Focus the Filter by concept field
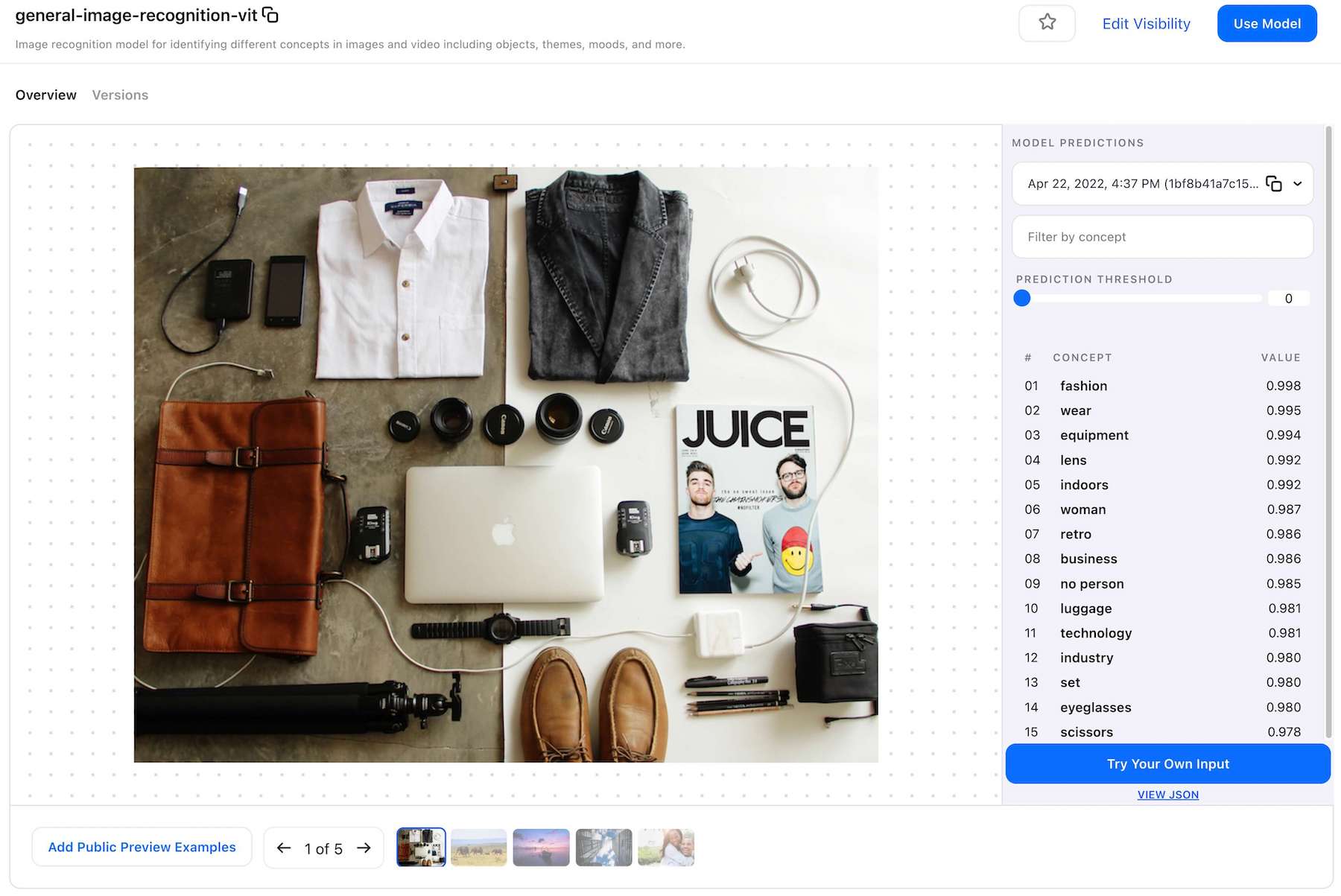1341x896 pixels. [x=1162, y=237]
